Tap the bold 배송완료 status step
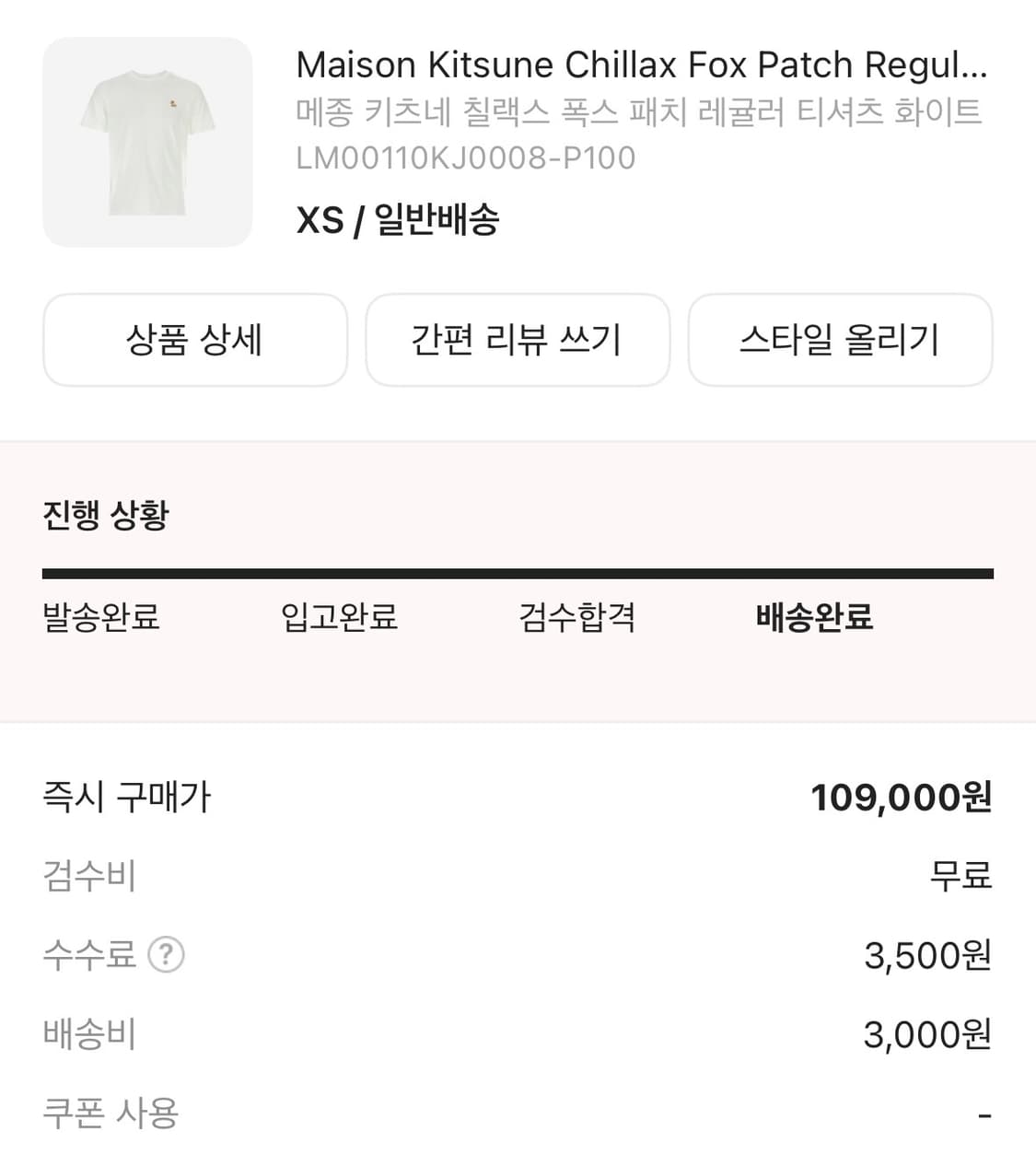1036x1166 pixels. click(x=814, y=617)
